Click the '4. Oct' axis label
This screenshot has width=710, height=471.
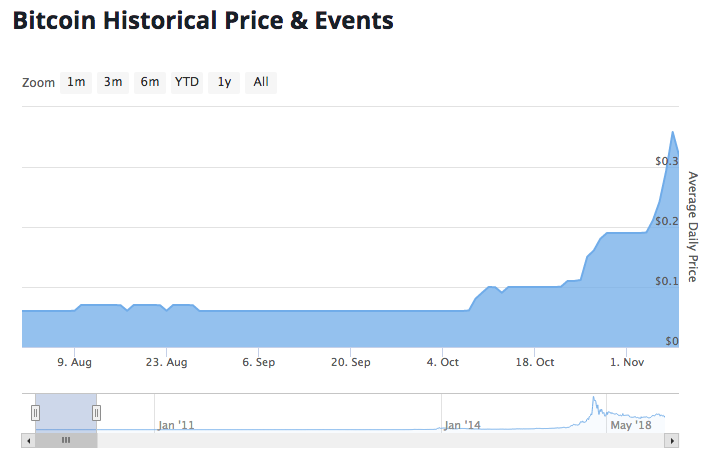click(x=442, y=362)
